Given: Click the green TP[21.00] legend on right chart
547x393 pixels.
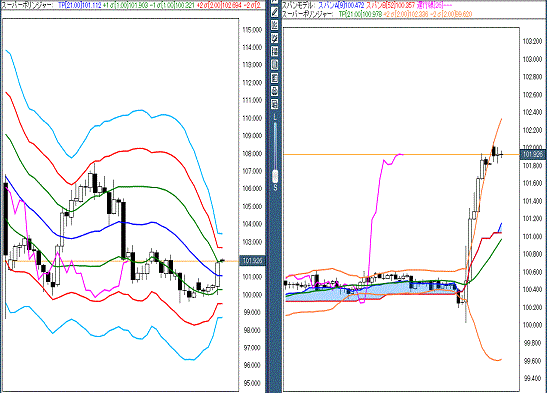Looking at the screenshot, I should click(x=360, y=14).
